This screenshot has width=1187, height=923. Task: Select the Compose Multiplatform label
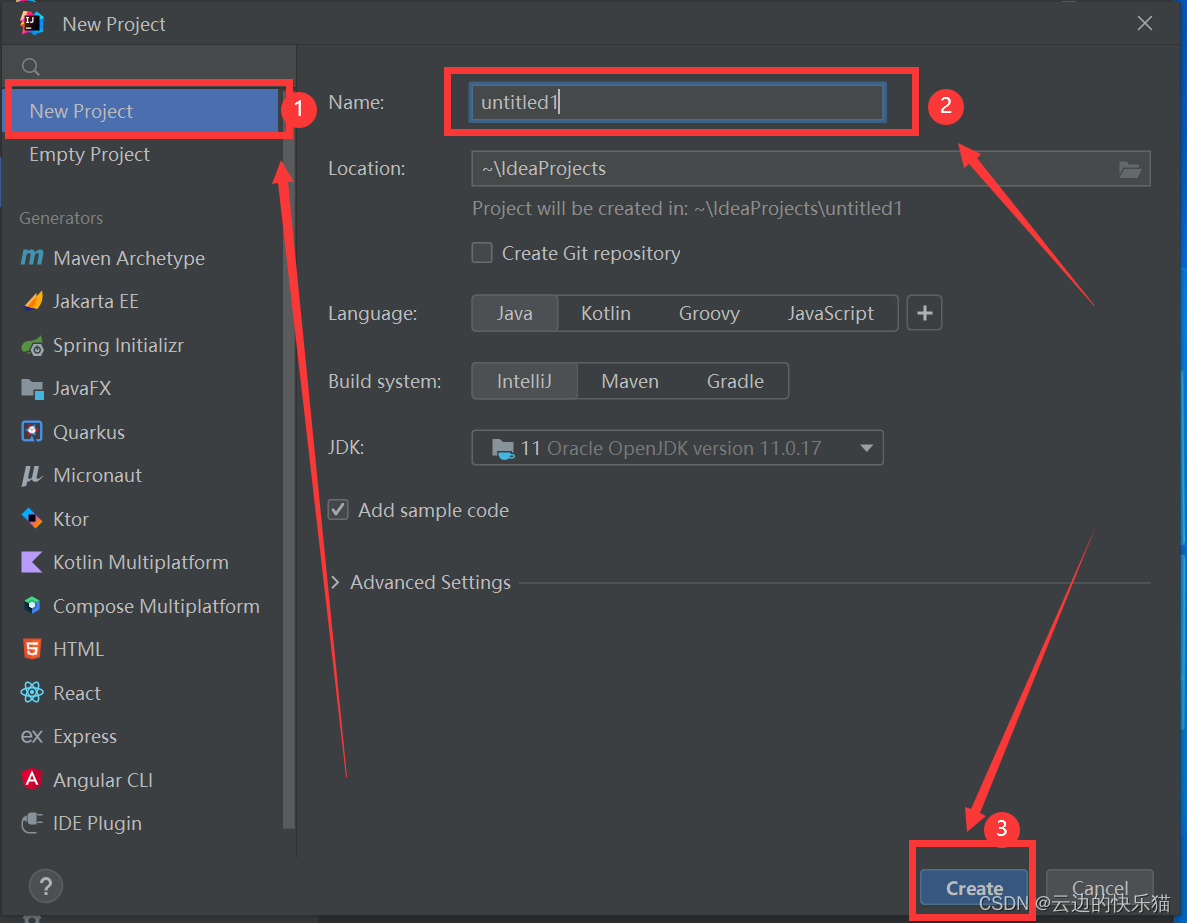pos(156,606)
